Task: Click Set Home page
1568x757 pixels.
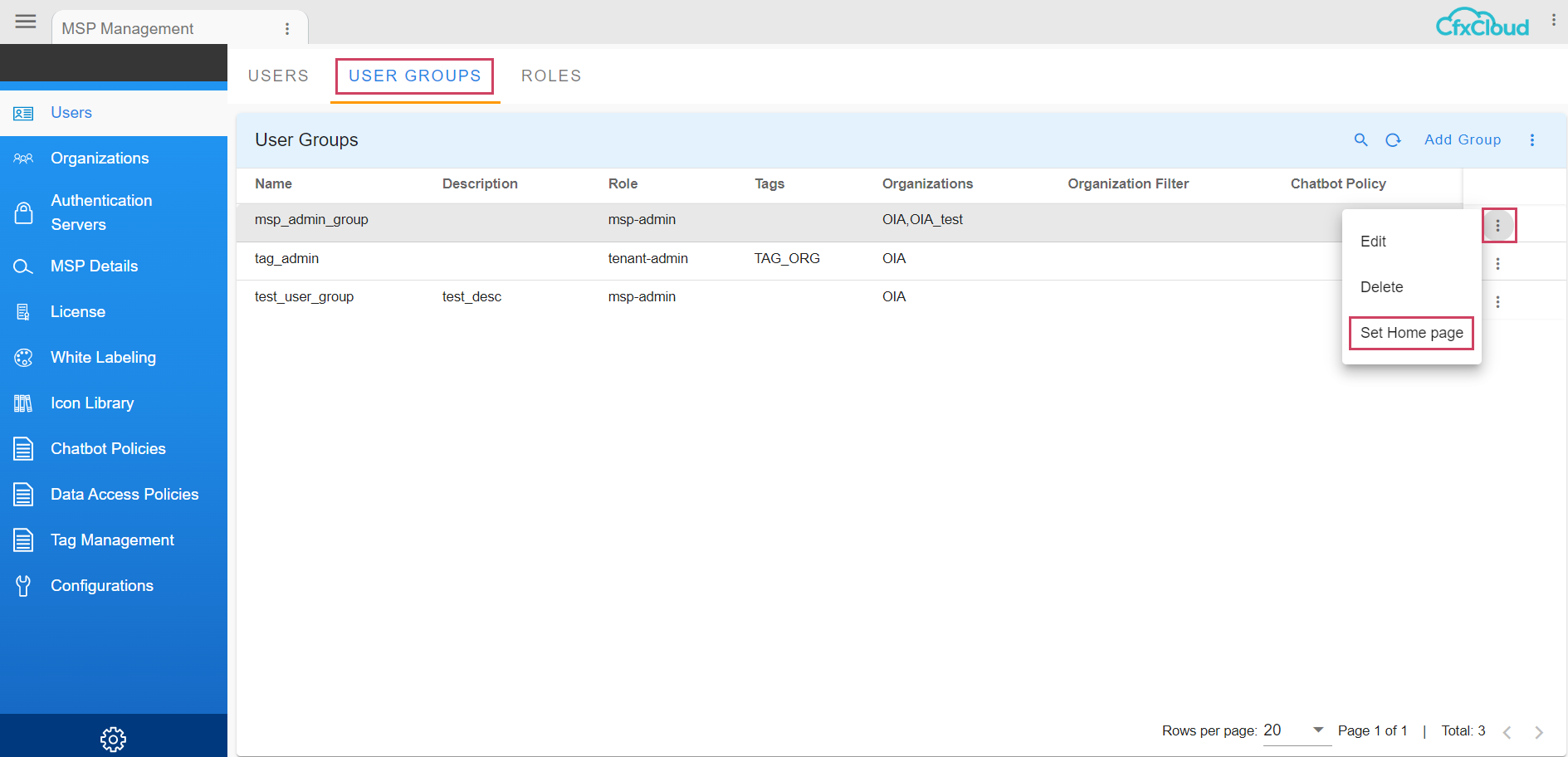Action: 1410,333
